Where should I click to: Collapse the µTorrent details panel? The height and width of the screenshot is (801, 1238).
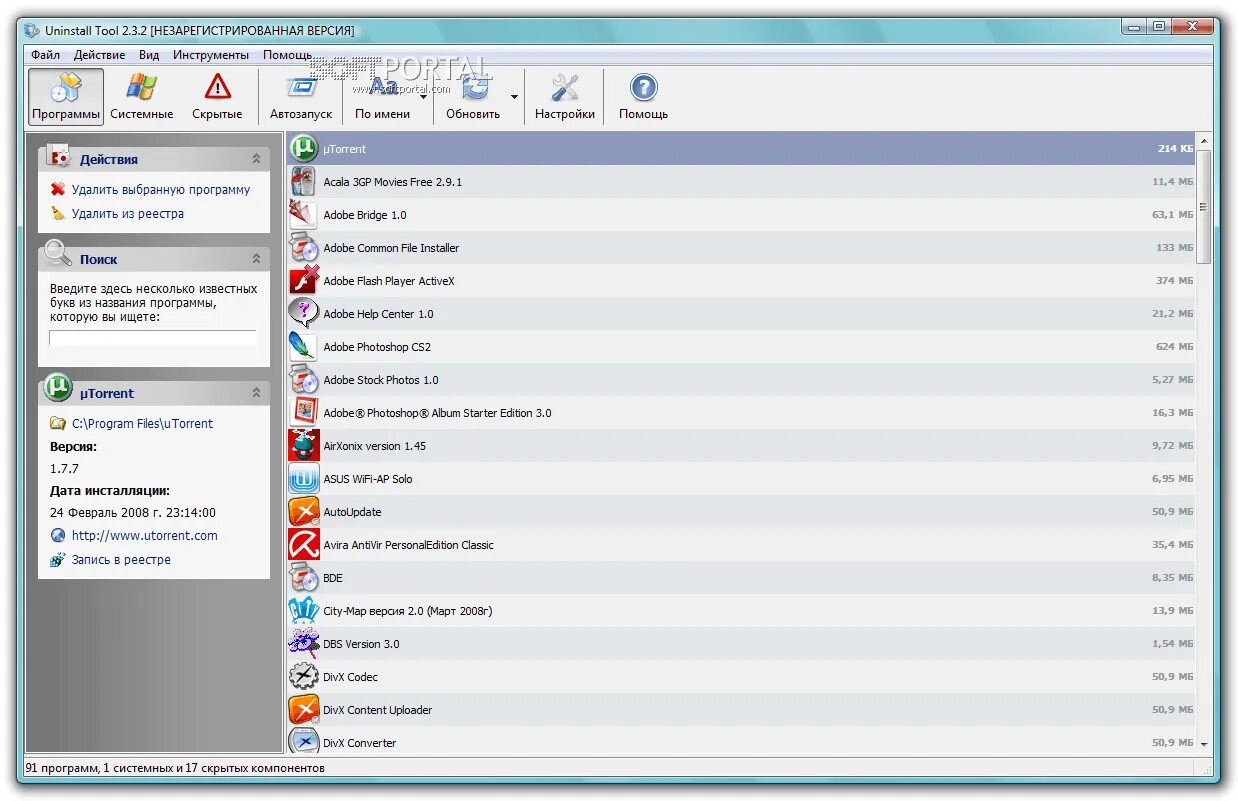pyautogui.click(x=256, y=393)
